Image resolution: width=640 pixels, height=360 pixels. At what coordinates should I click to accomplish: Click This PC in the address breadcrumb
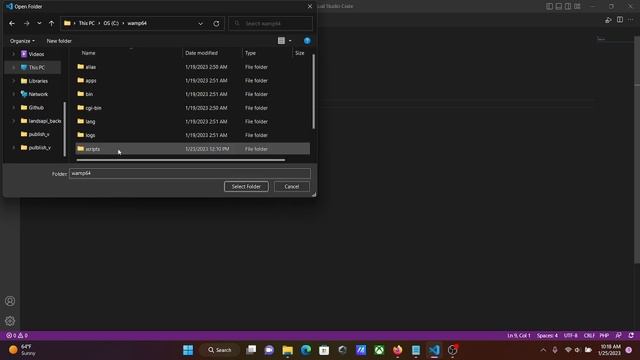click(87, 23)
